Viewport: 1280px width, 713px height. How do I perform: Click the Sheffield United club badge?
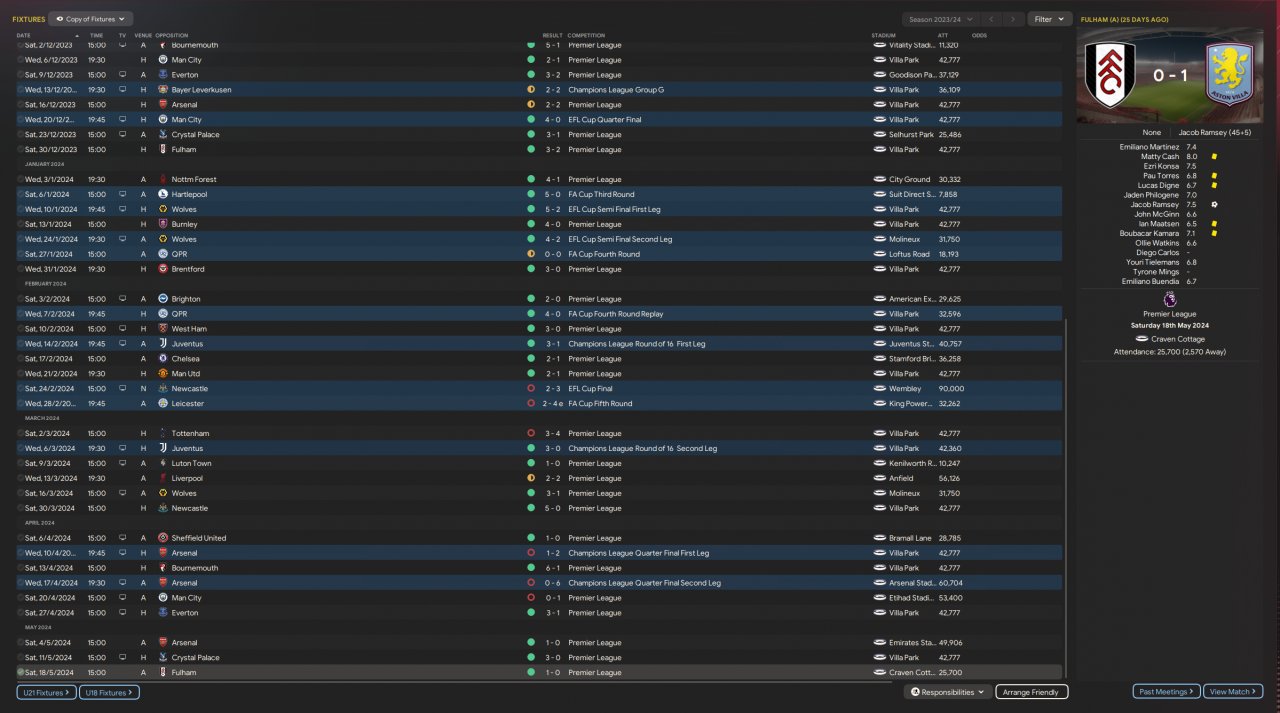click(163, 538)
